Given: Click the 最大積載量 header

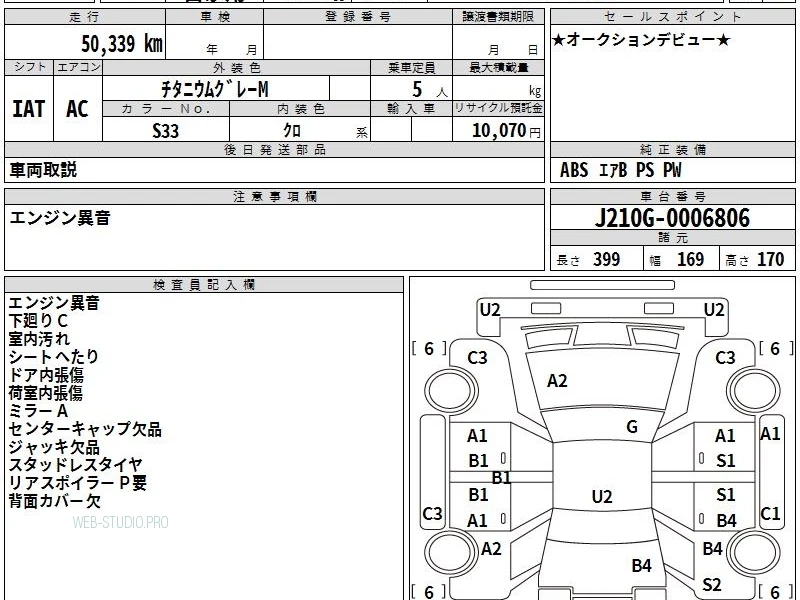Looking at the screenshot, I should (498, 67).
